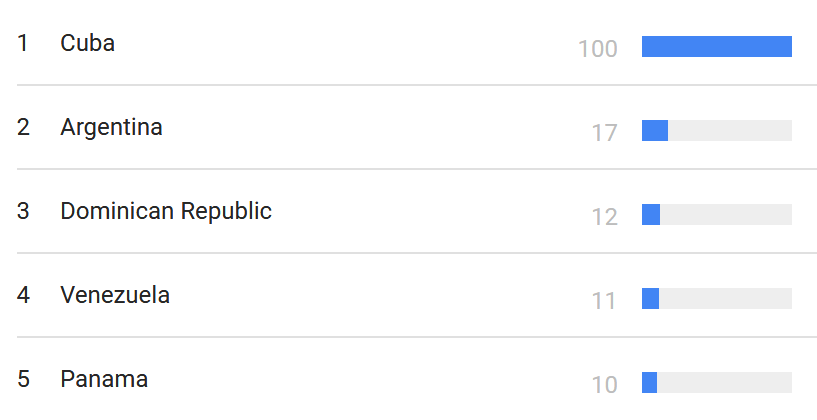The height and width of the screenshot is (420, 817).
Task: Click the gray bar area for Panama
Action: (x=724, y=382)
